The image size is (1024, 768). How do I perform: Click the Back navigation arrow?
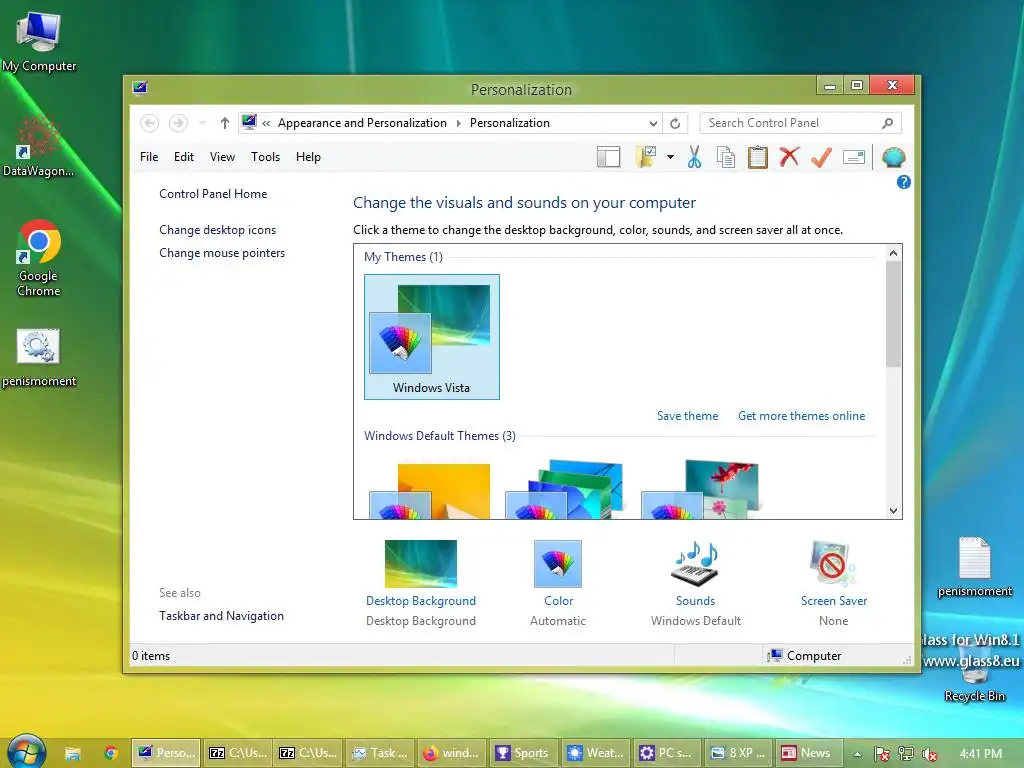[150, 123]
